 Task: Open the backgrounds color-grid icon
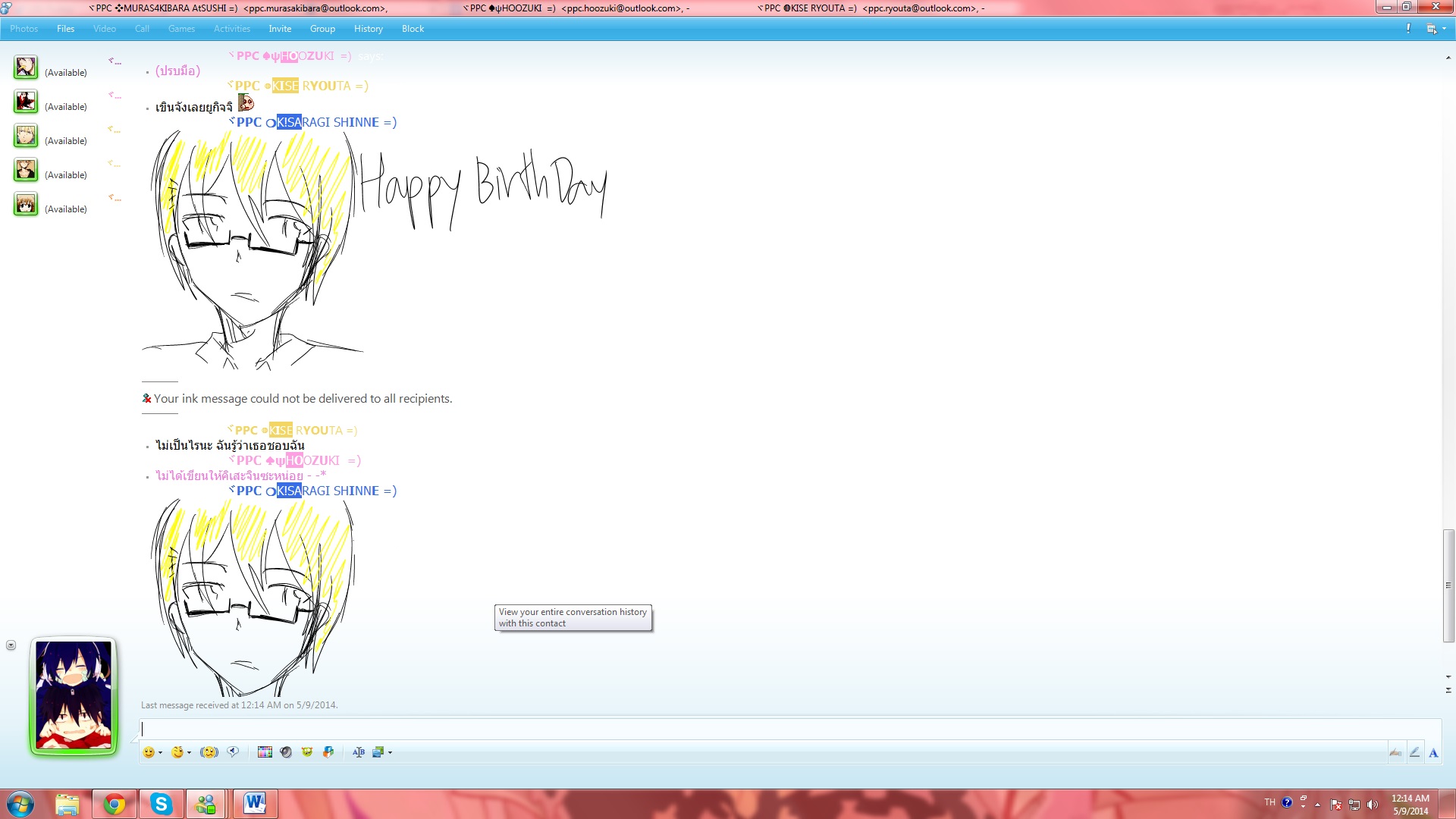265,752
